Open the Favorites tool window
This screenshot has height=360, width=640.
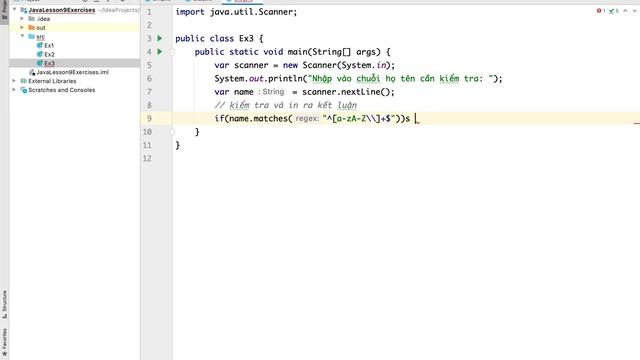click(4, 342)
